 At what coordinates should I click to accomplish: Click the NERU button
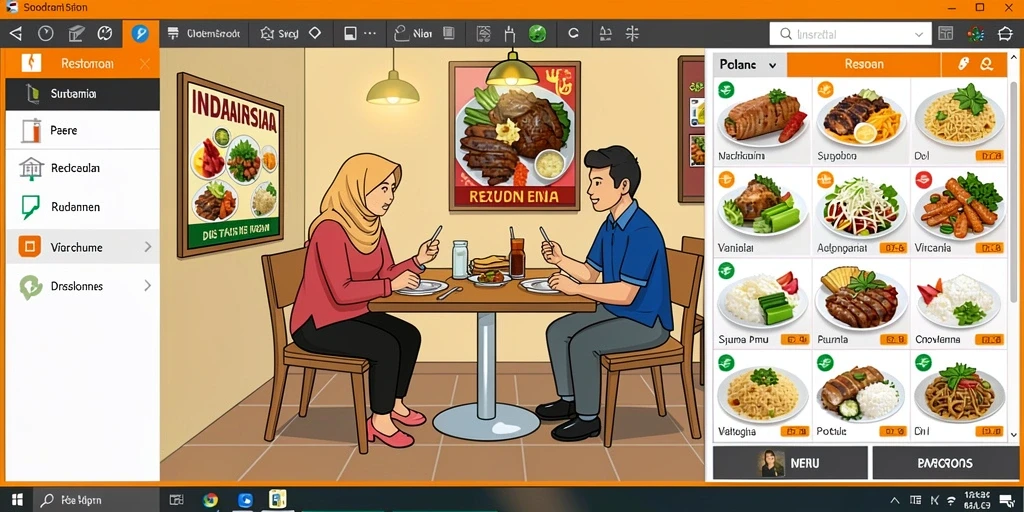tap(790, 463)
